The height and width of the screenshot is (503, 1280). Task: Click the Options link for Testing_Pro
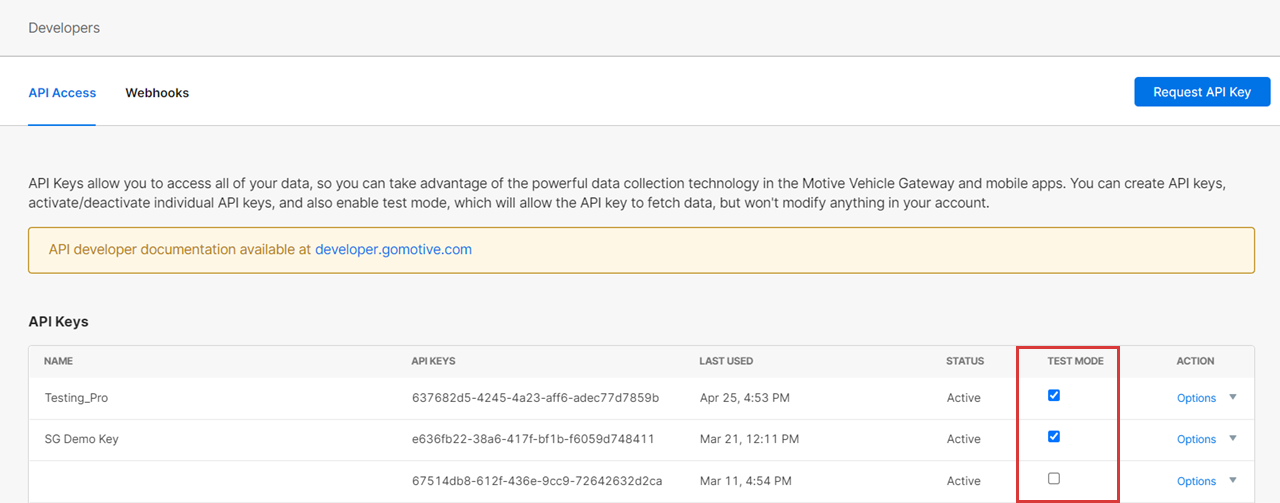[1196, 398]
